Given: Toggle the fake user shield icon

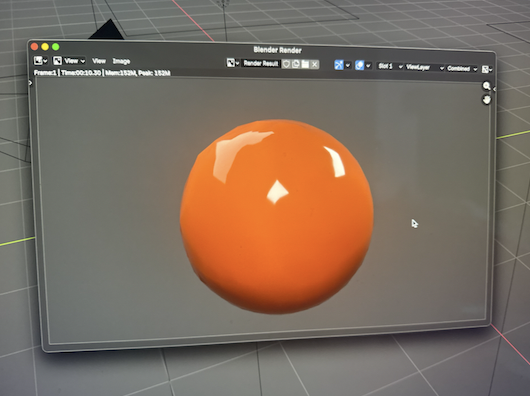Looking at the screenshot, I should (286, 64).
